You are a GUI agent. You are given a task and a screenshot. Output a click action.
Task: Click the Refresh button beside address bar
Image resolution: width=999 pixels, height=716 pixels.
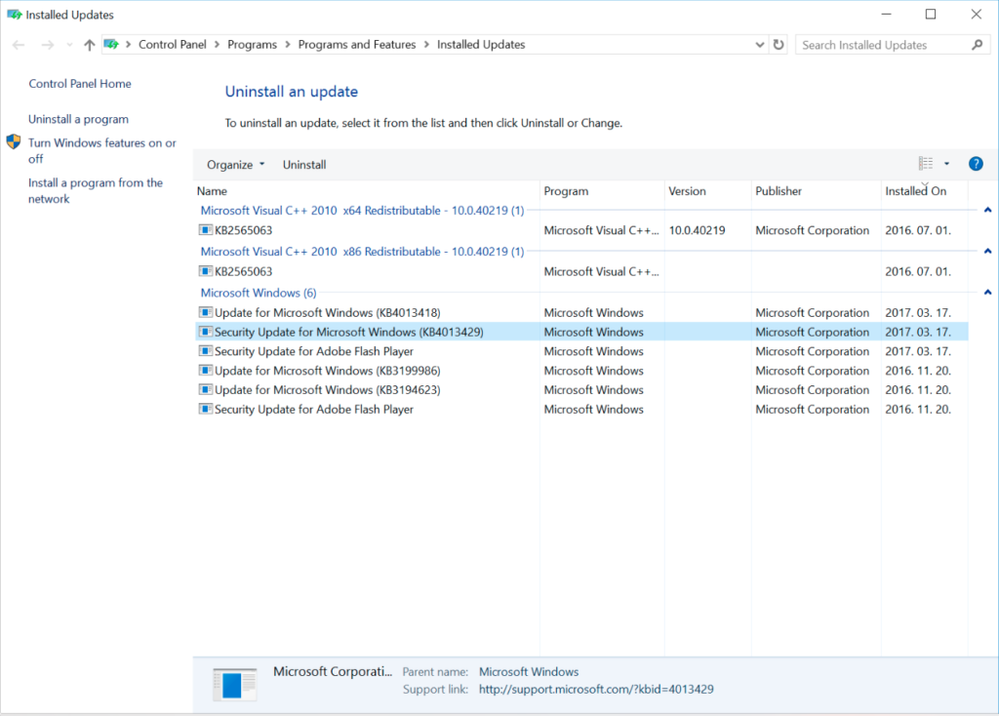click(779, 45)
